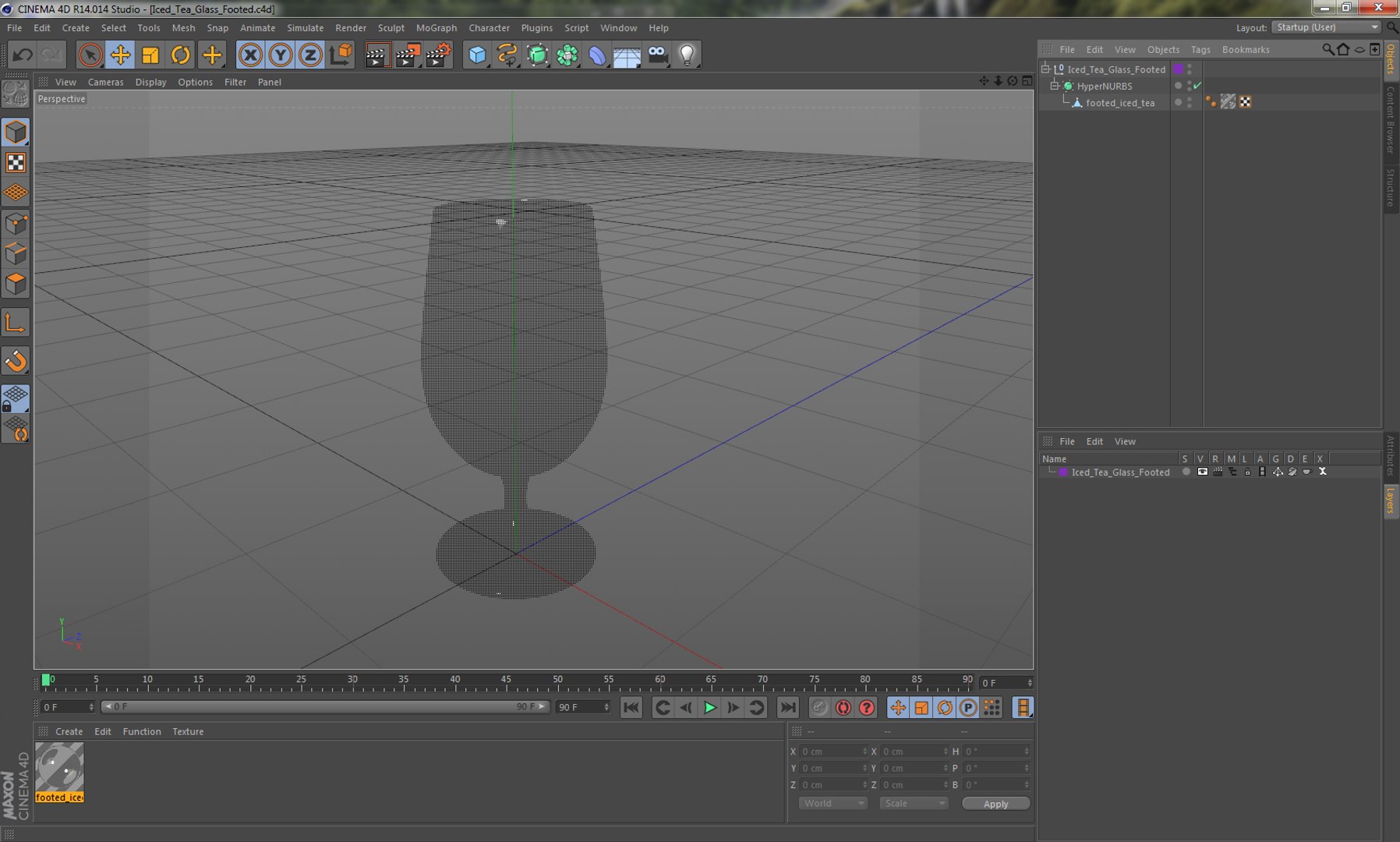Open the Array modeling objects icon
This screenshot has width=1400, height=842.
567,55
